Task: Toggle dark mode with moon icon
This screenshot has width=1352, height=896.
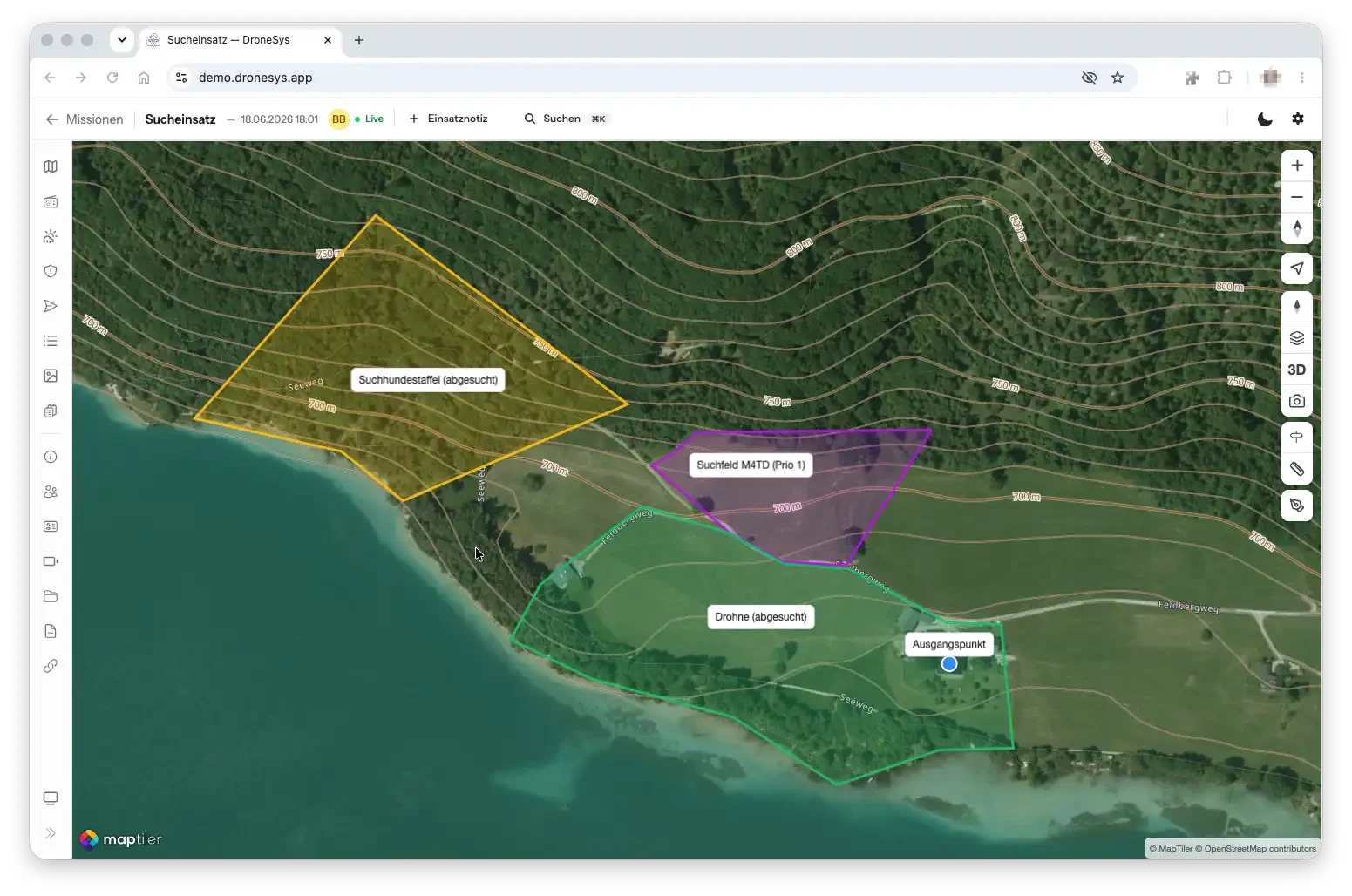Action: [1265, 119]
